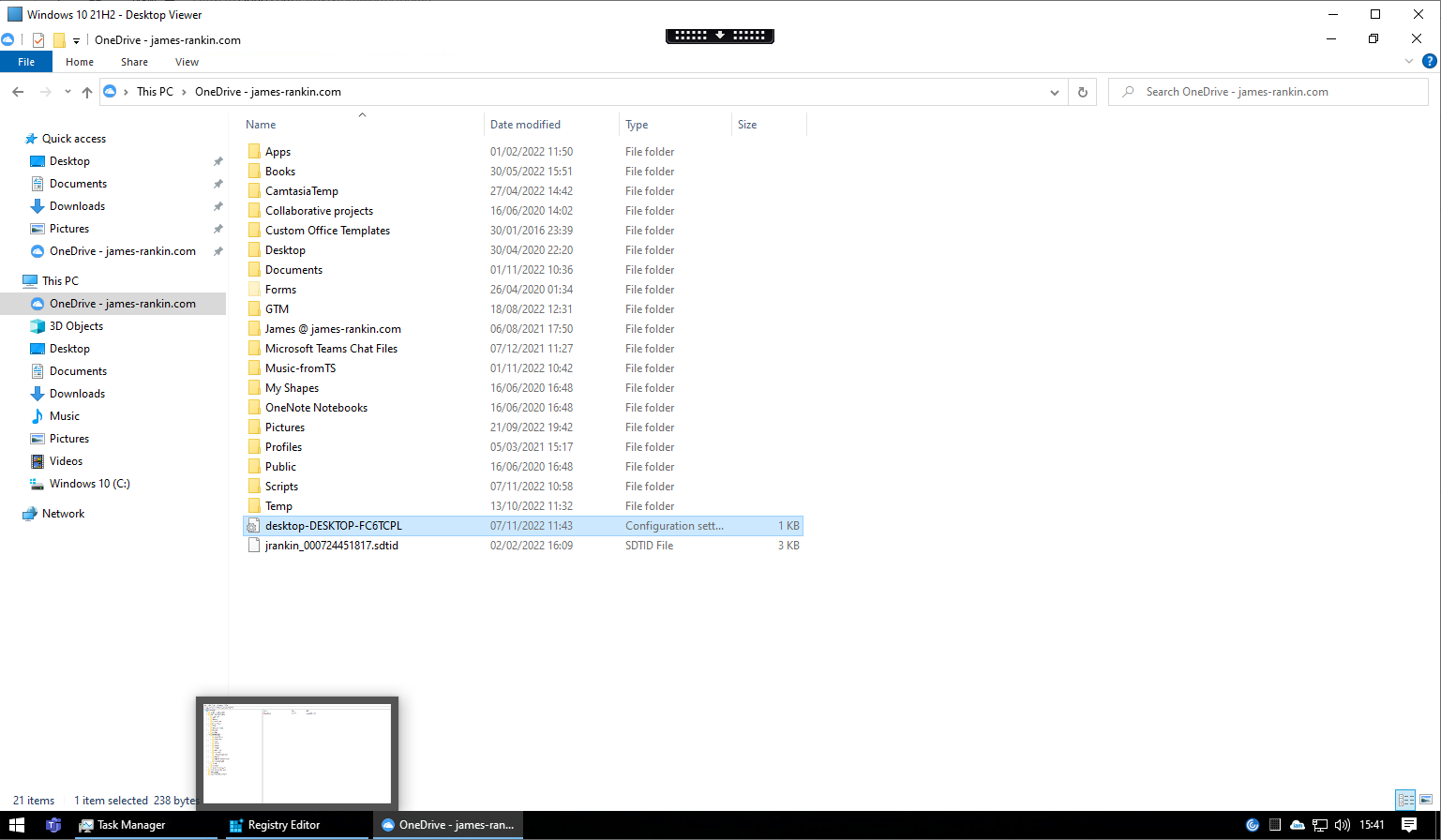Open the View ribbon tab
The image size is (1441, 840).
click(187, 62)
